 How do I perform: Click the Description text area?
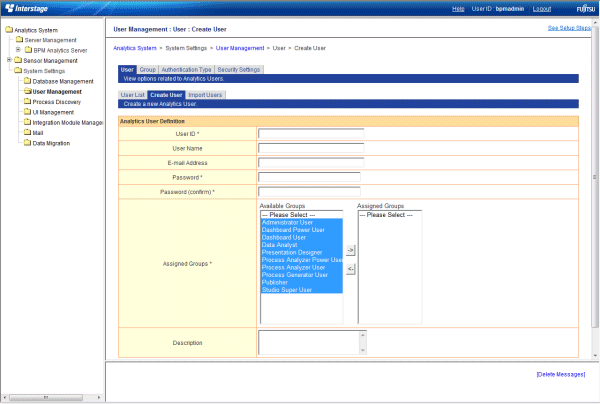pyautogui.click(x=309, y=342)
